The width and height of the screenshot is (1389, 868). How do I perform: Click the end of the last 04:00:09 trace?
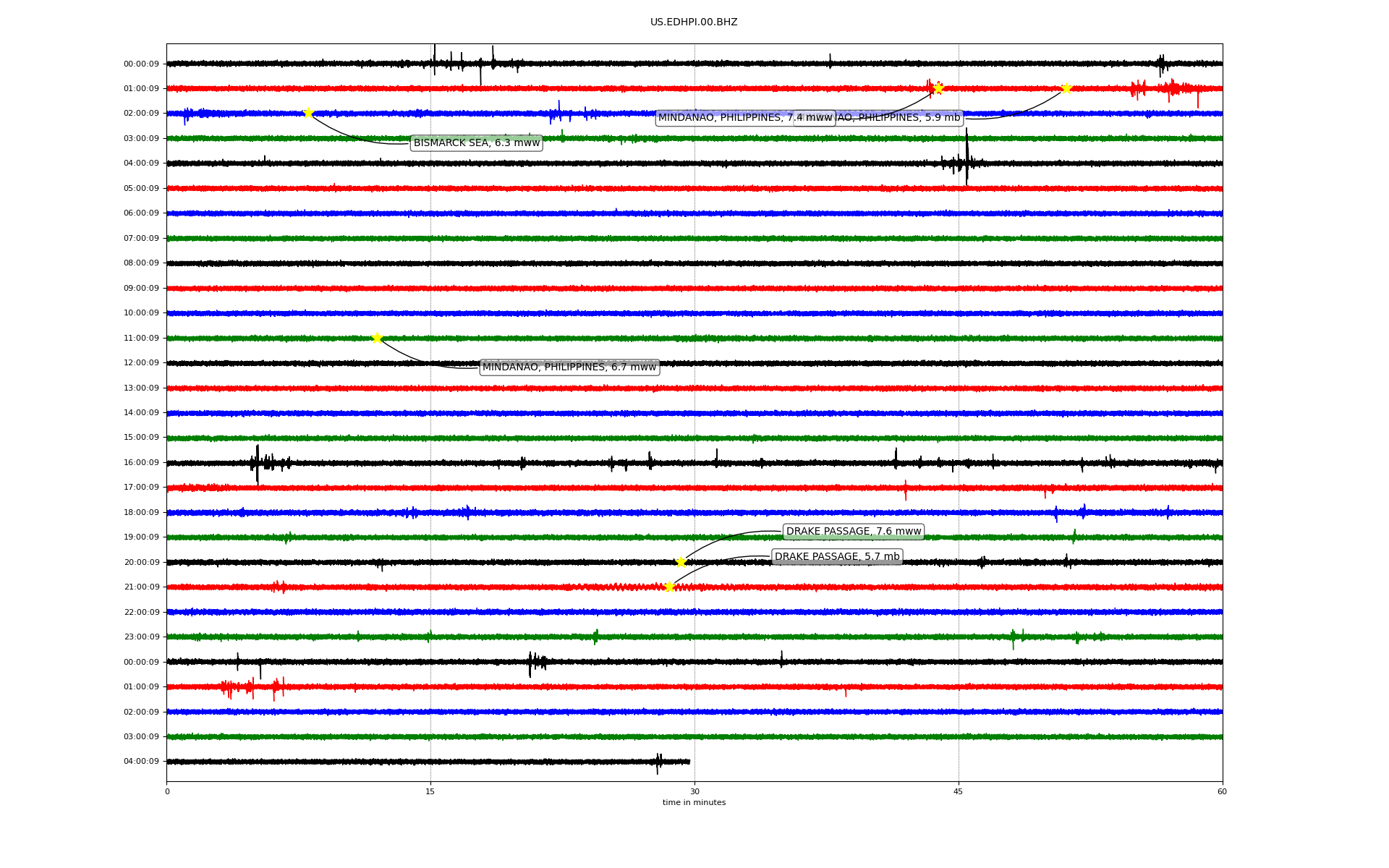(x=689, y=762)
